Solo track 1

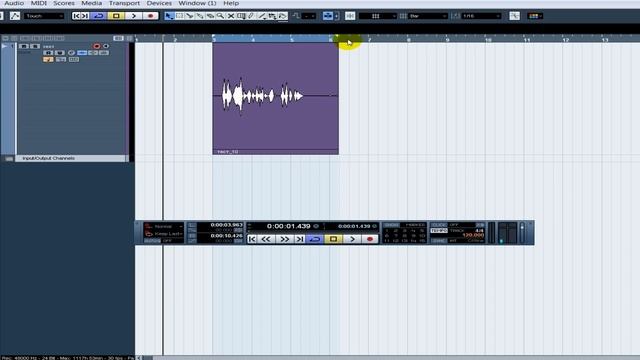point(35,46)
